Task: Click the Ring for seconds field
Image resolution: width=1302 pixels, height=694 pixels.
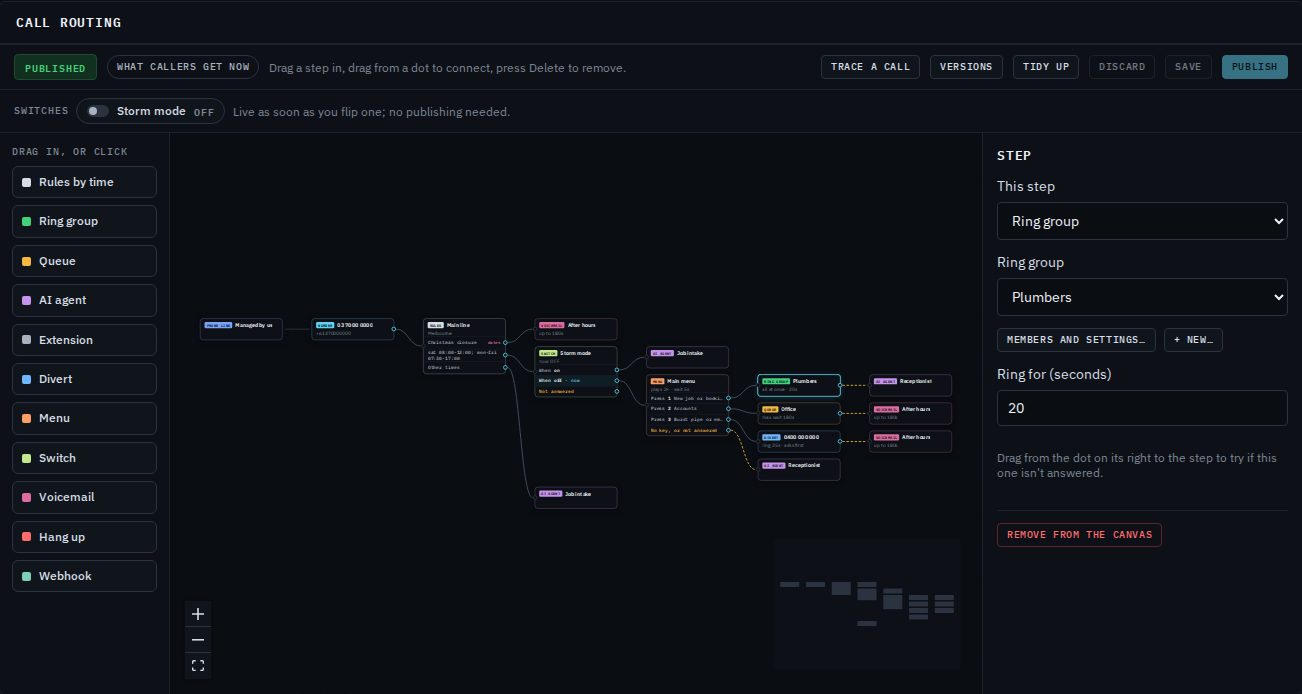Action: tap(1142, 408)
